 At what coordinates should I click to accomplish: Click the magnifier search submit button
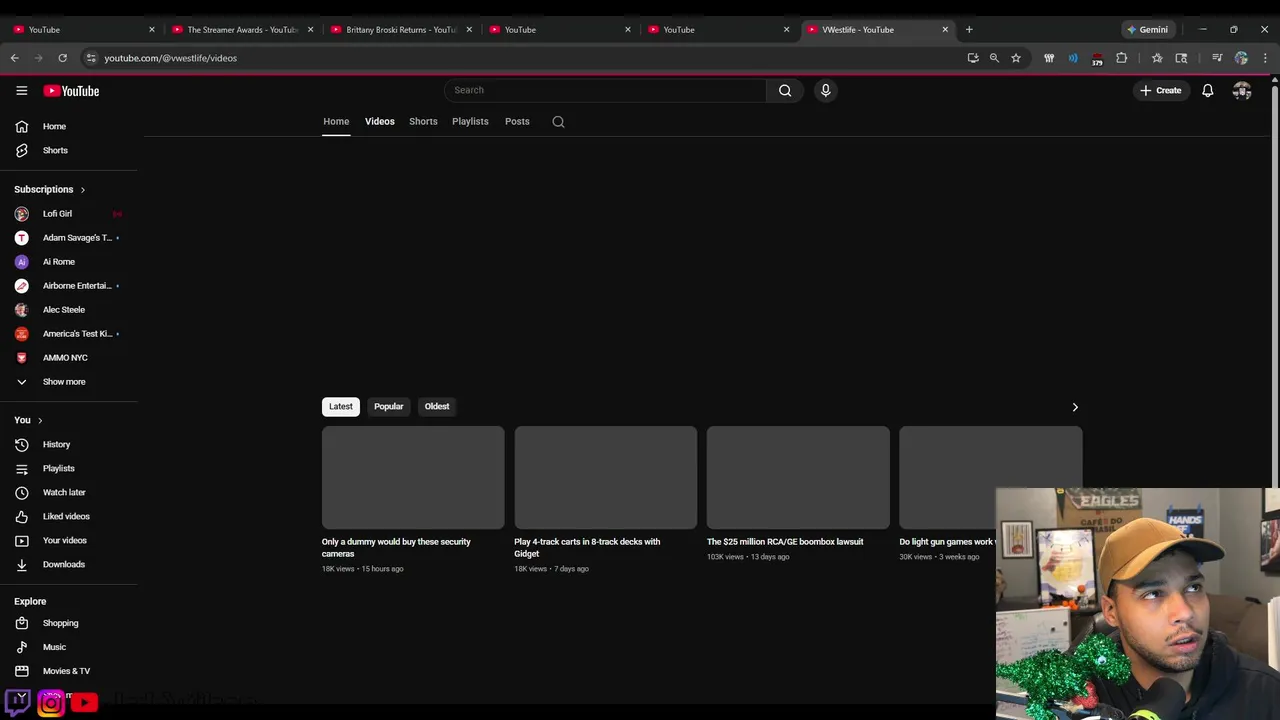pos(785,90)
